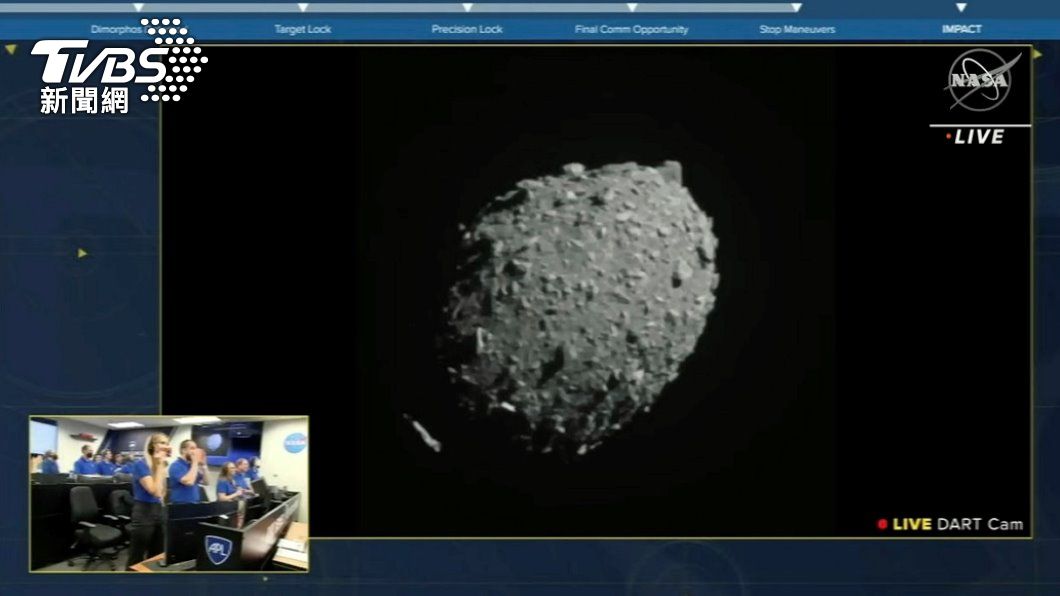Select the triangle marker above Dimorphos
The image size is (1060, 596).
(x=139, y=7)
